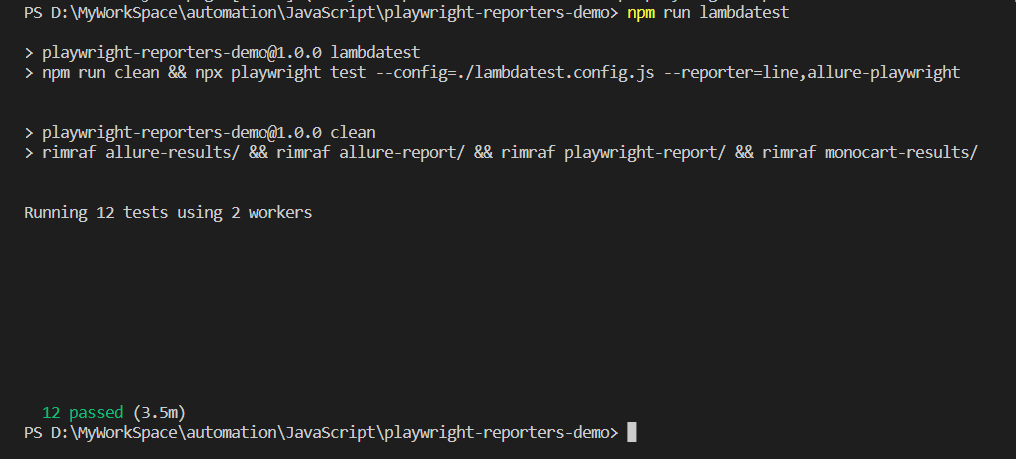This screenshot has height=459, width=1016.
Task: Click the bottom PS prompt path
Action: coord(321,432)
